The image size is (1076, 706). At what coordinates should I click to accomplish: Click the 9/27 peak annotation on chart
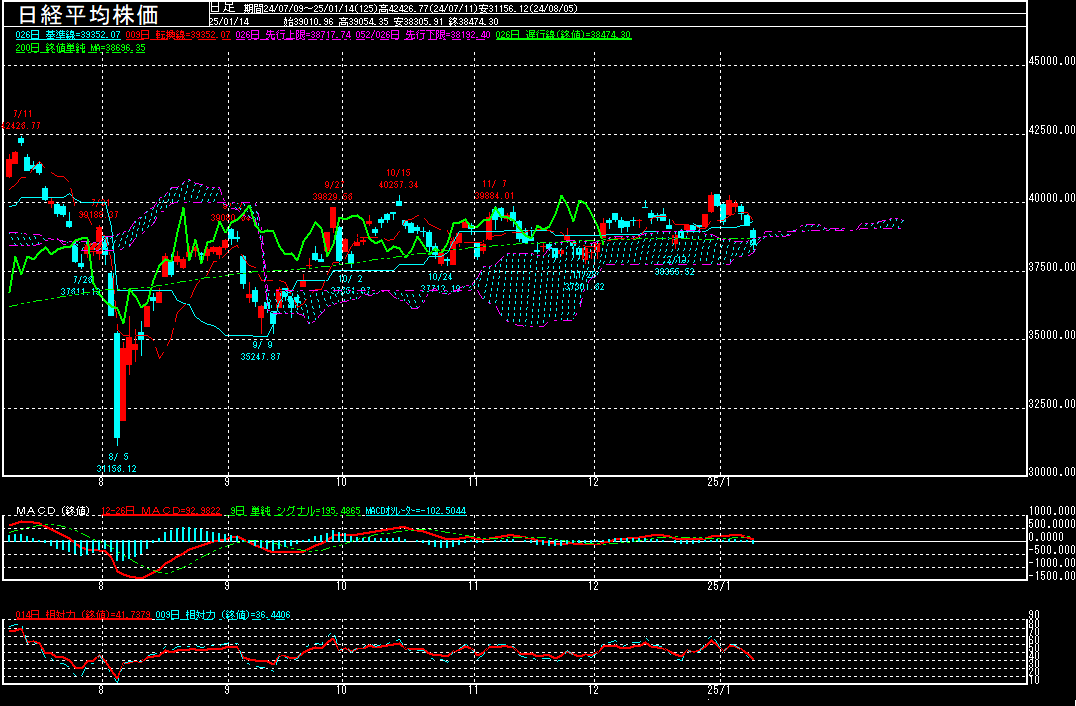click(333, 191)
